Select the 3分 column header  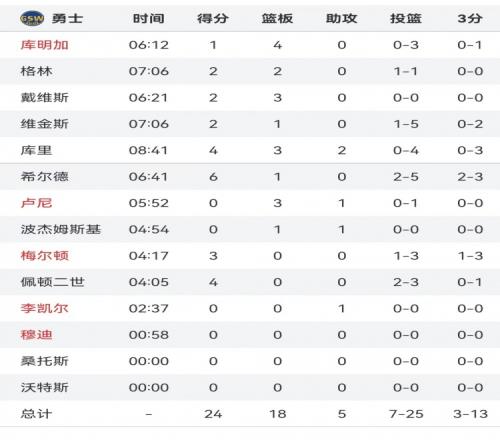click(x=470, y=18)
